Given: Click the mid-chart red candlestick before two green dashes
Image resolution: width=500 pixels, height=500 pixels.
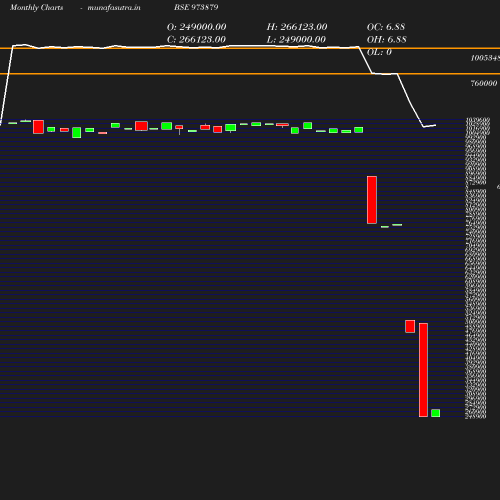Looking at the screenshot, I should (x=372, y=200).
